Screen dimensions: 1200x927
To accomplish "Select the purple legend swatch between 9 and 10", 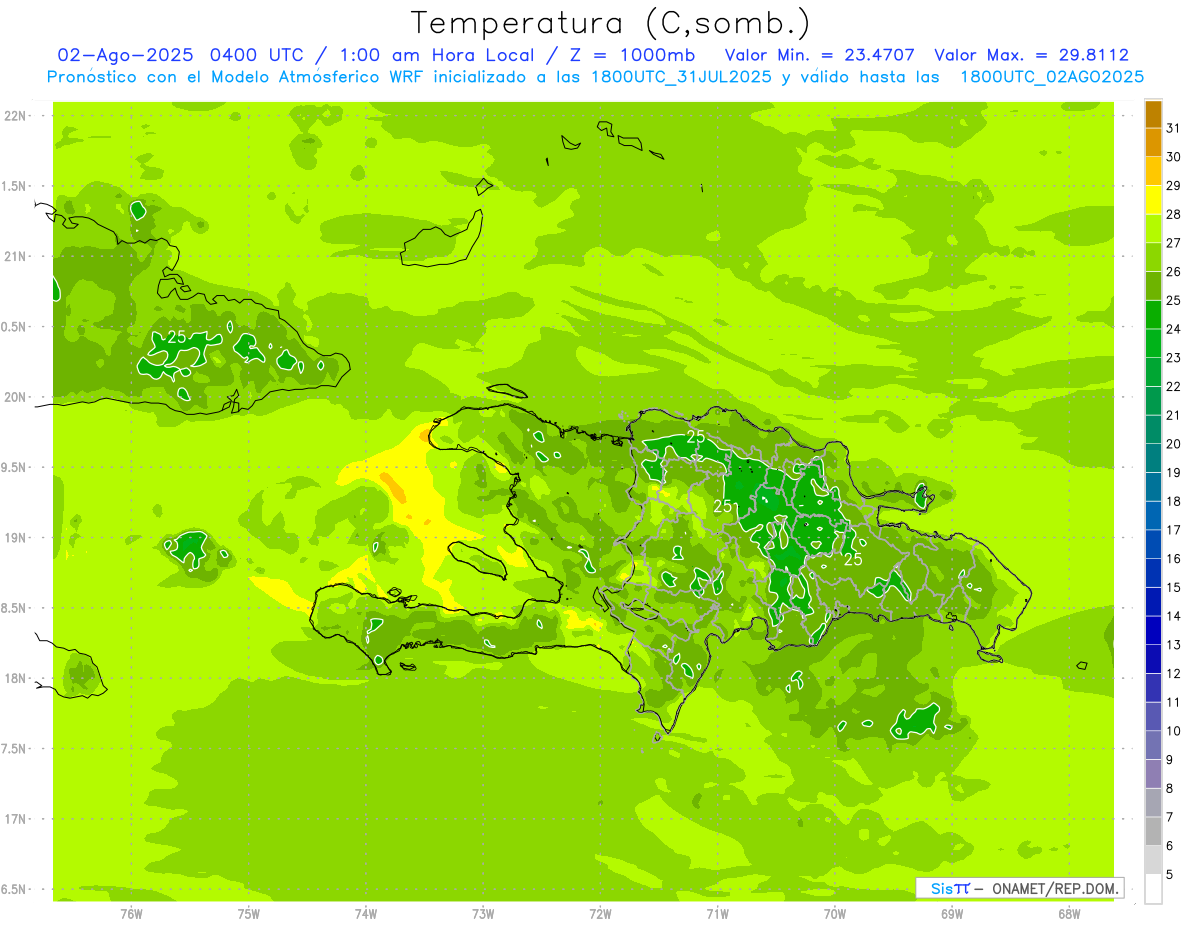I will (x=1153, y=745).
